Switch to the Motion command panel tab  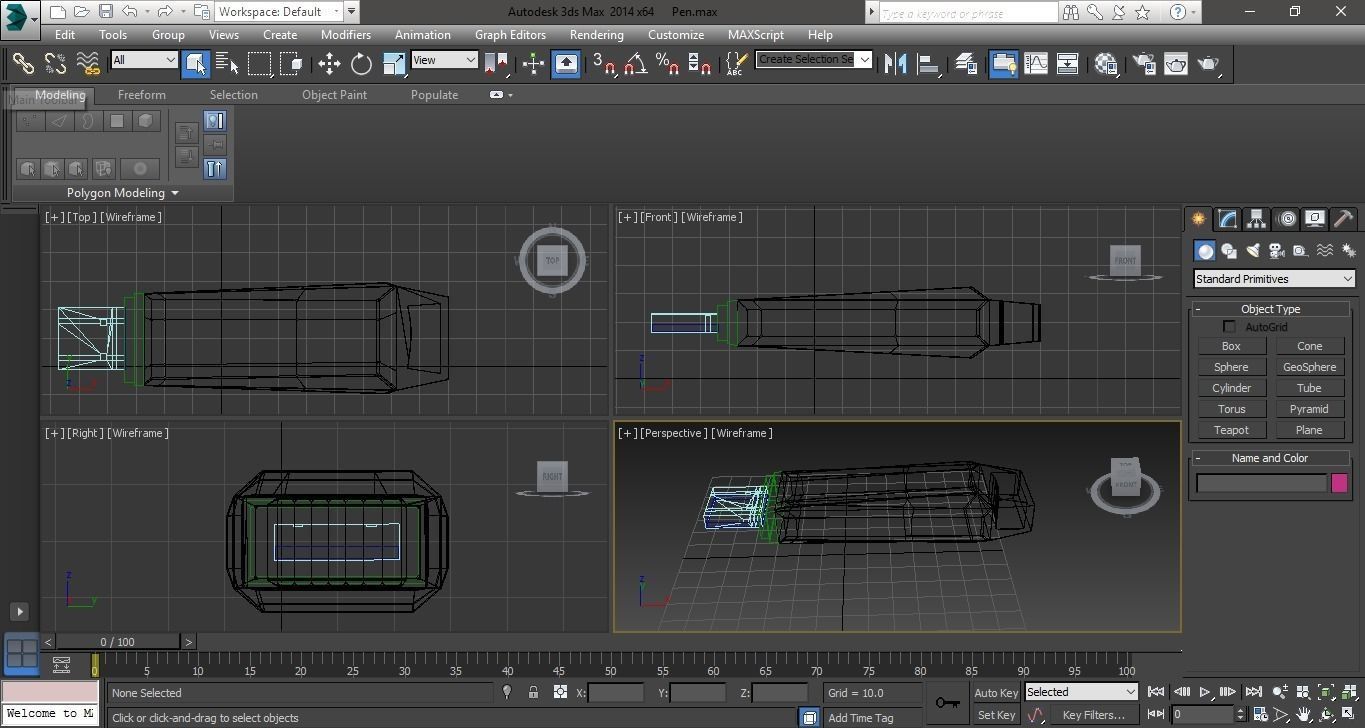pos(1287,218)
